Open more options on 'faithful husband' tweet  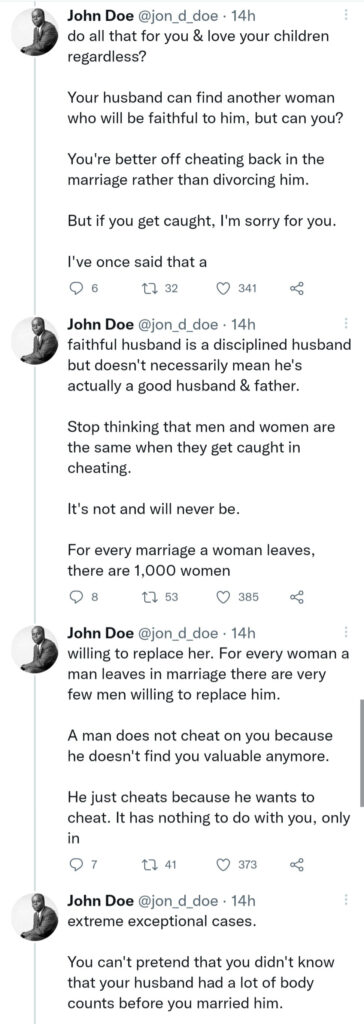[x=346, y=324]
